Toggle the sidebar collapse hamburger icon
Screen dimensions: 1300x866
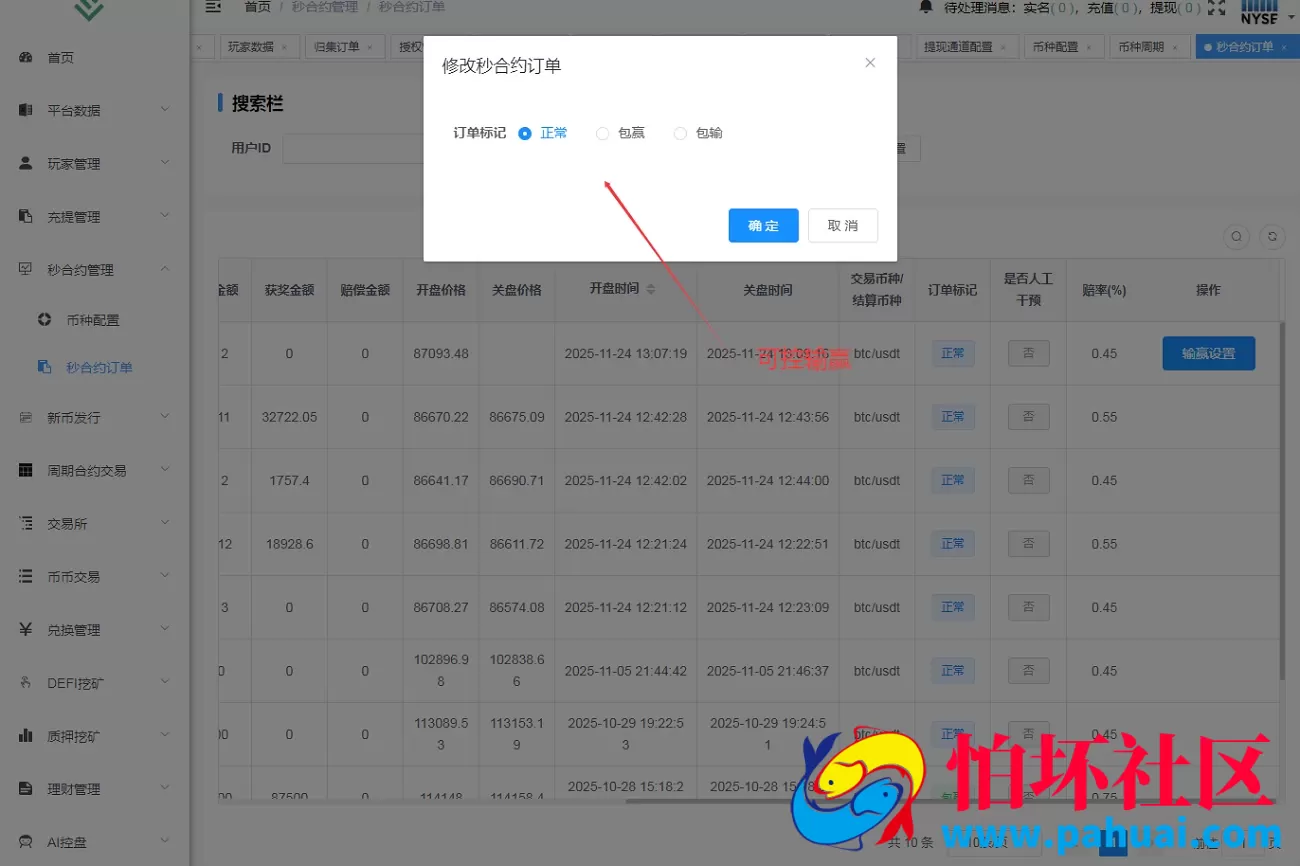[213, 7]
